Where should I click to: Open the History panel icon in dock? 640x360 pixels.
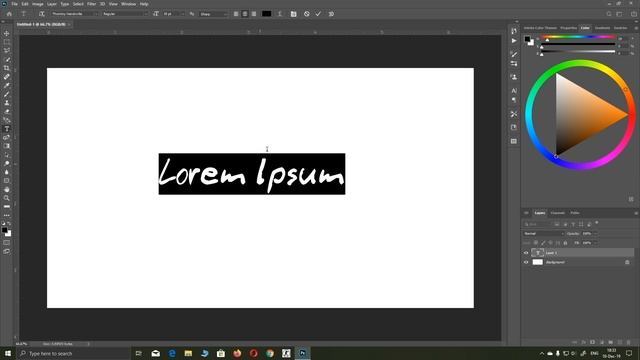click(x=514, y=31)
